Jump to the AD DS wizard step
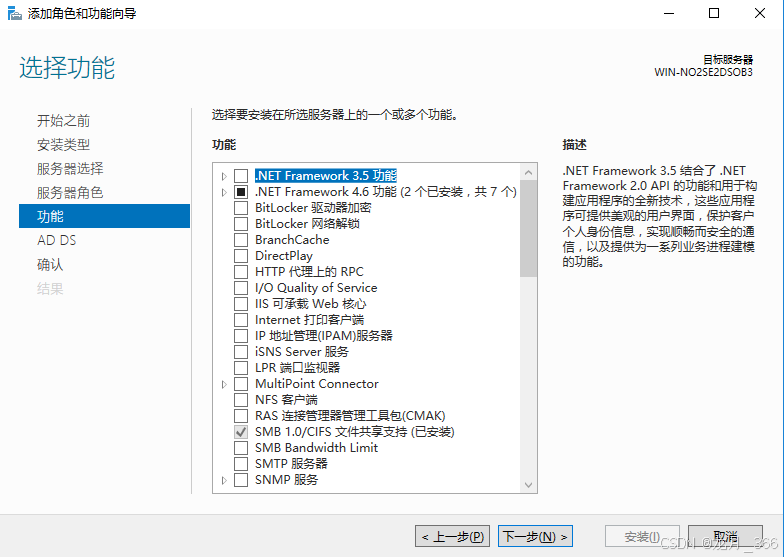Image resolution: width=784 pixels, height=557 pixels. click(56, 240)
